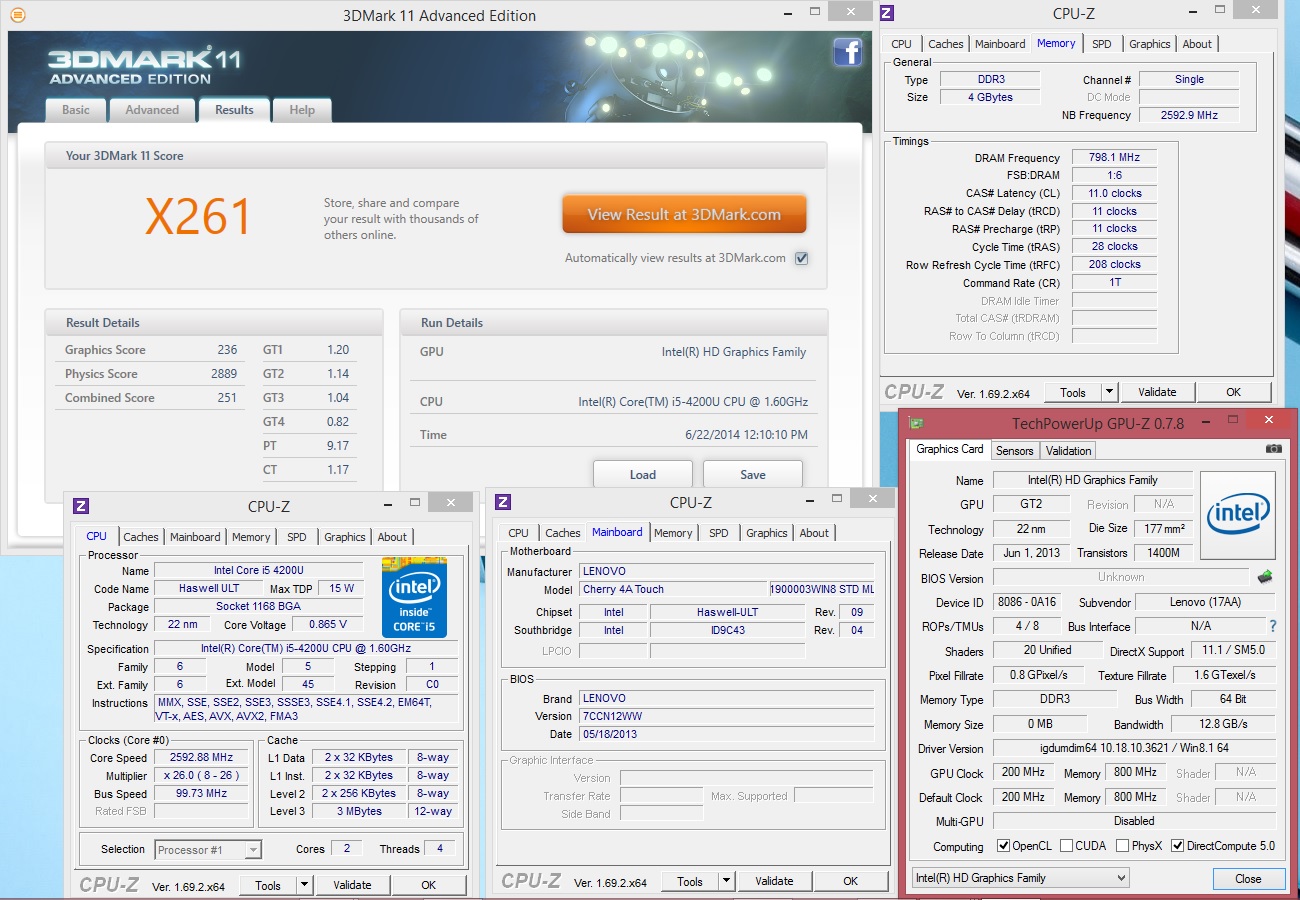Viewport: 1300px width, 900px height.
Task: Click OK in CPU-Z Mainboard window
Action: click(x=850, y=881)
